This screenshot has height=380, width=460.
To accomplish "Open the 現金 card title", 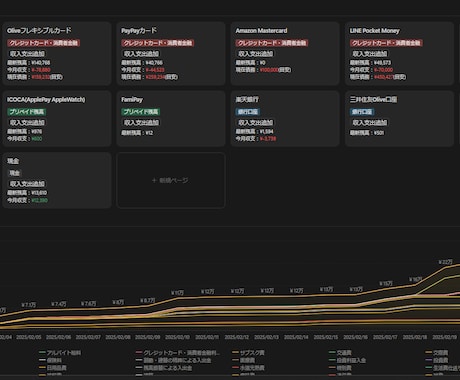I will pyautogui.click(x=13, y=161).
